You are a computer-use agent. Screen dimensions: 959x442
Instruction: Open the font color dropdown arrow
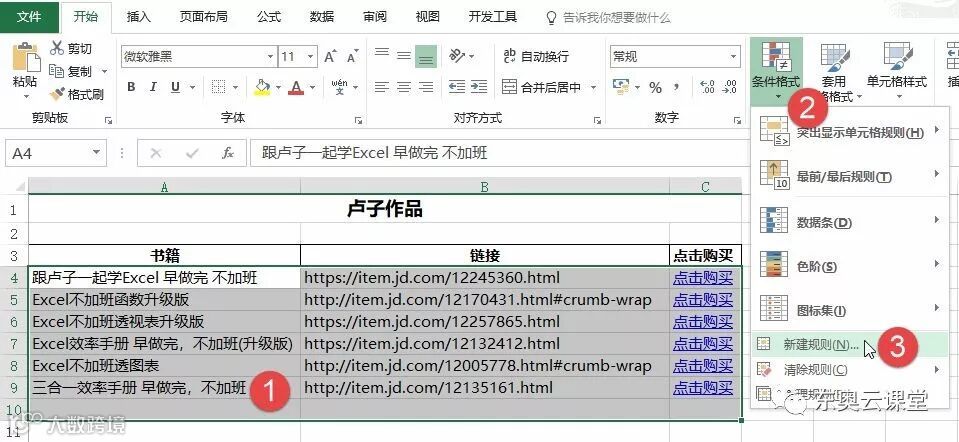(313, 87)
